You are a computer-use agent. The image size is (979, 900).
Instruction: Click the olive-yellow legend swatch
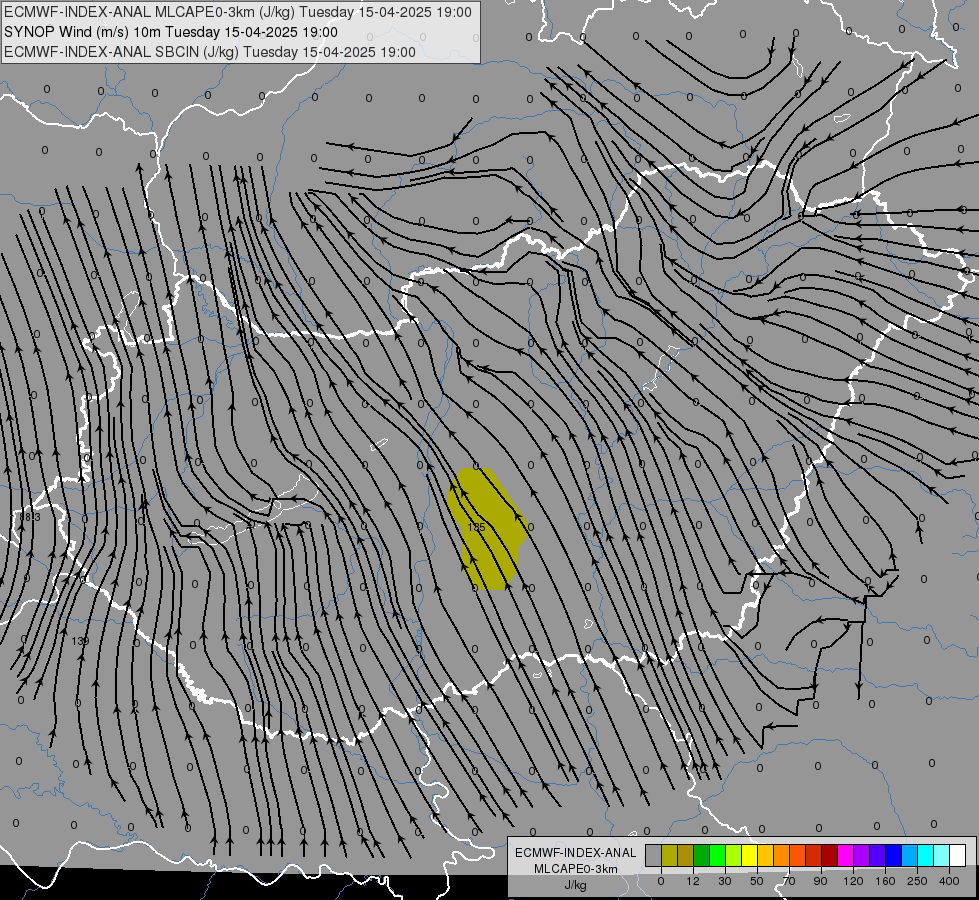pyautogui.click(x=670, y=855)
